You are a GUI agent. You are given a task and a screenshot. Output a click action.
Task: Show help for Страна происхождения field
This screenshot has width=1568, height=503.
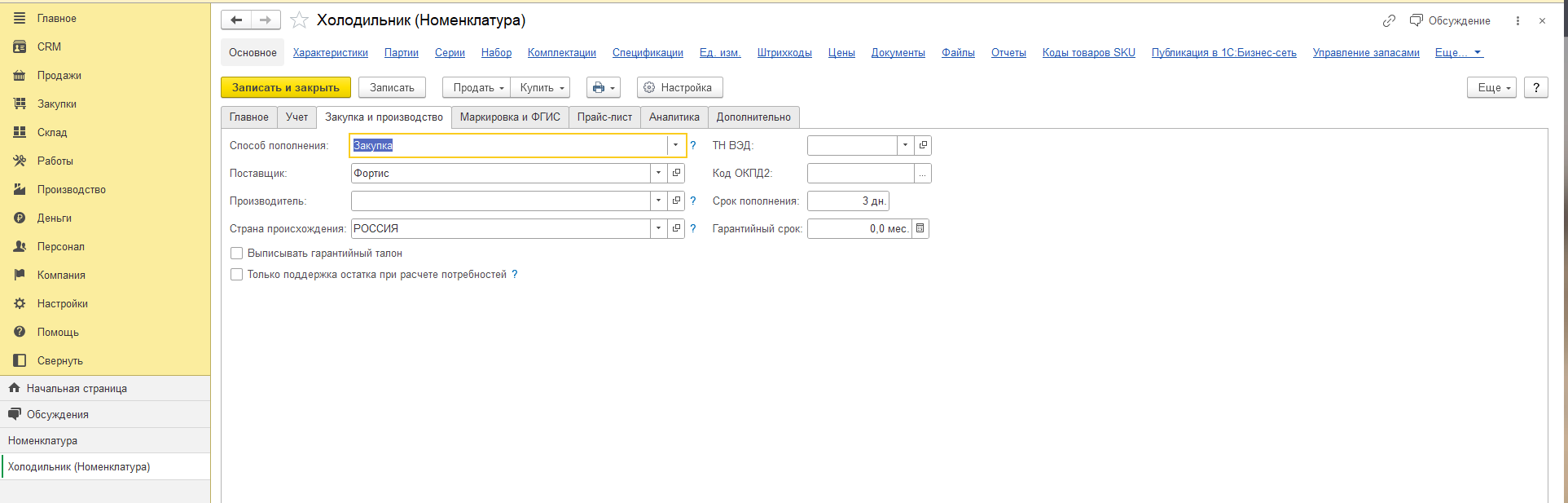point(693,228)
